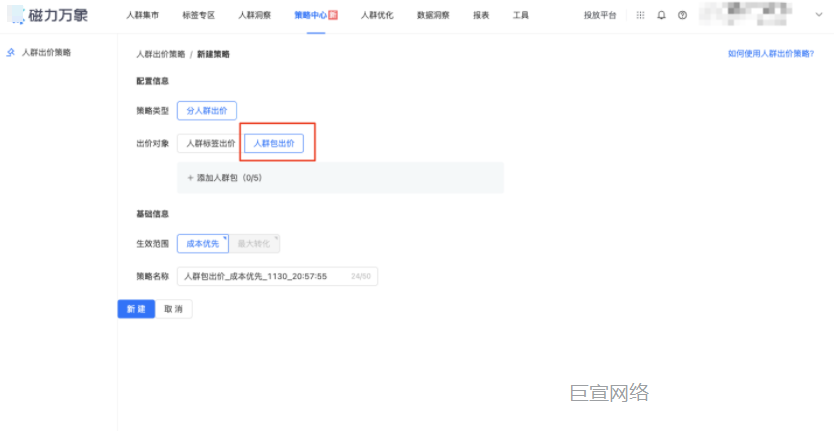Select the 最大转化 scope option
834x431 pixels.
pyautogui.click(x=254, y=244)
